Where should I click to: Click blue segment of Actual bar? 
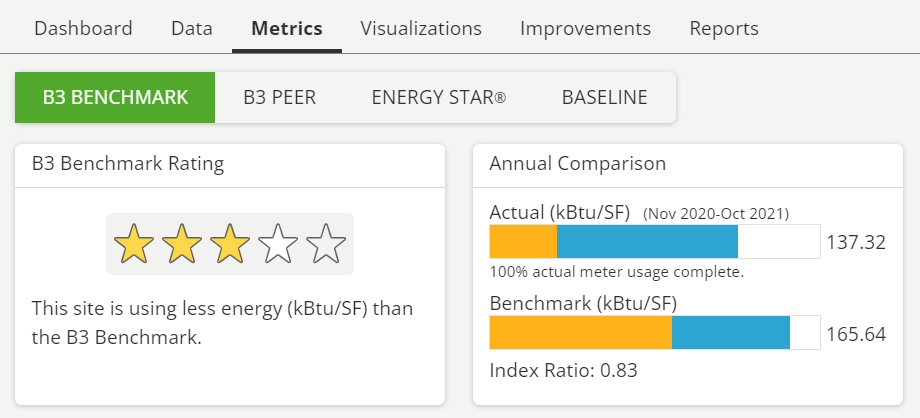click(x=647, y=242)
